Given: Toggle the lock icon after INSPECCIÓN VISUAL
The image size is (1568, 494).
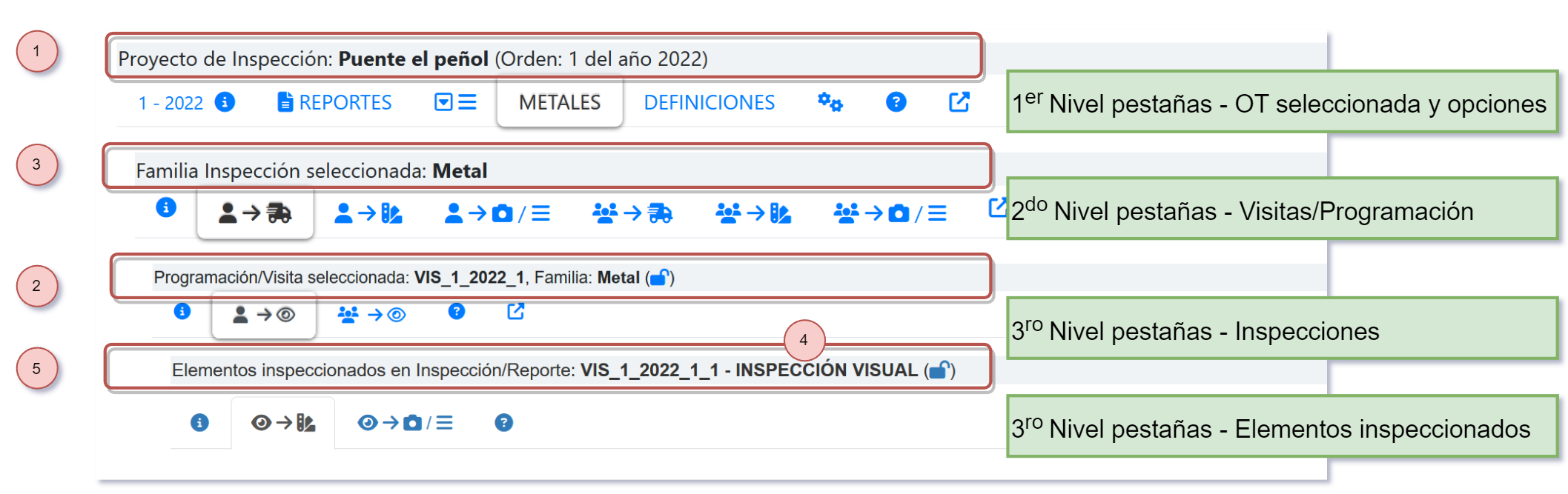Looking at the screenshot, I should [940, 370].
